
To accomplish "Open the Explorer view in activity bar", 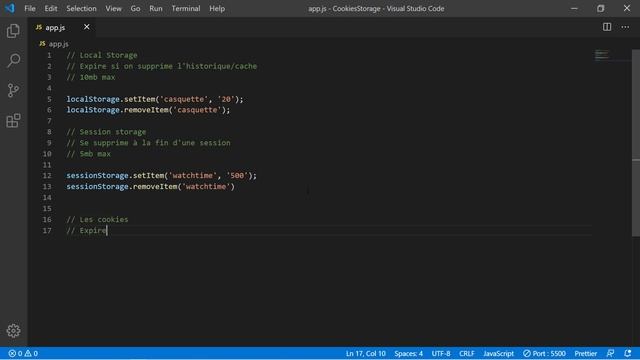I will click(x=13, y=31).
